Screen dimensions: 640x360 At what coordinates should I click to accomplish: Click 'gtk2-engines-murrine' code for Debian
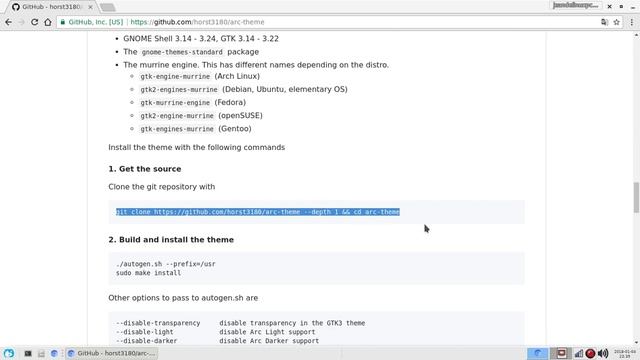[179, 89]
